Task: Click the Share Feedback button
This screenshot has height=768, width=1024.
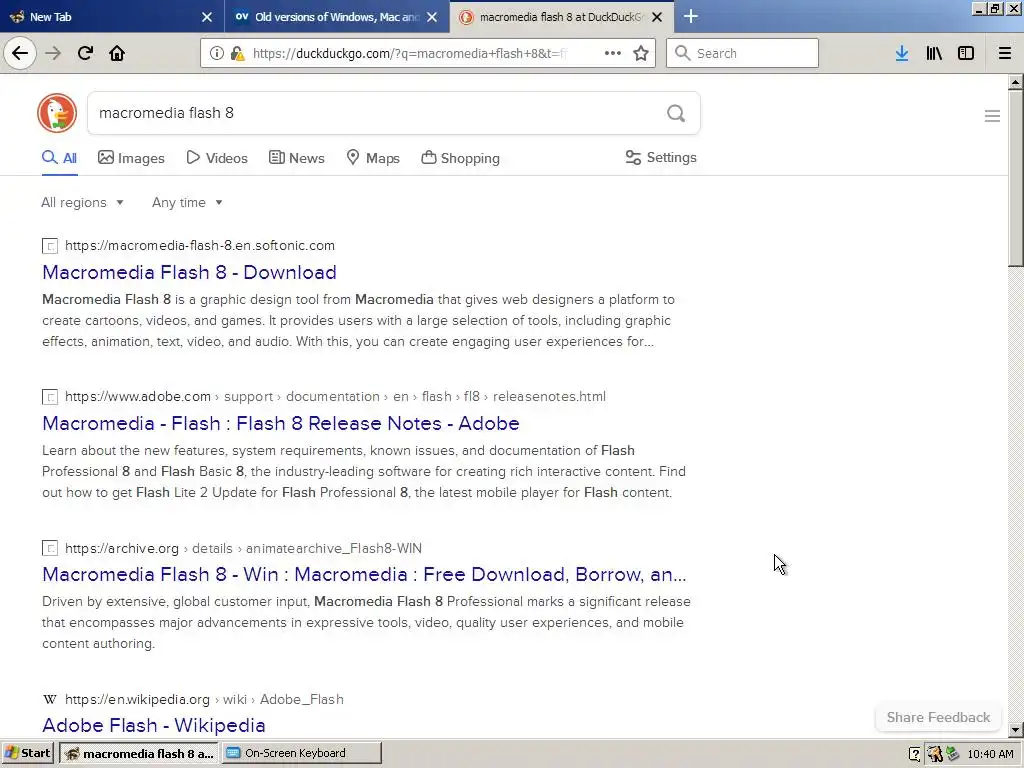Action: 938,717
